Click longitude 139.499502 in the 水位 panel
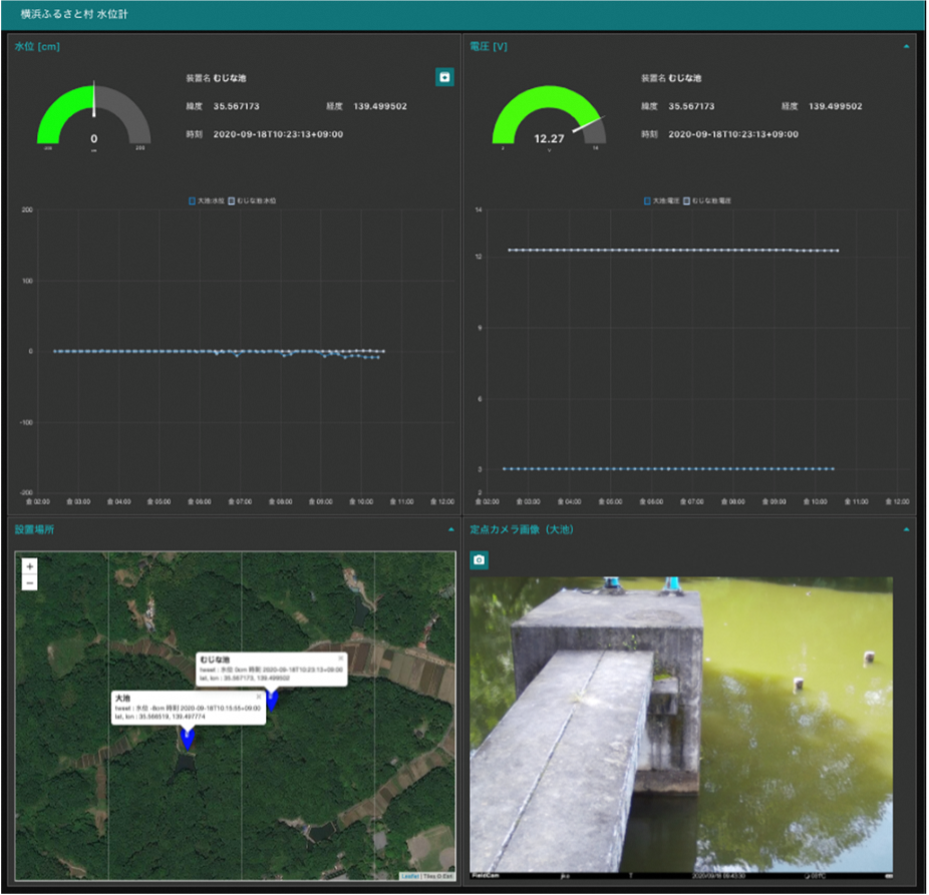Viewport: 929px width, 895px height. click(x=380, y=107)
